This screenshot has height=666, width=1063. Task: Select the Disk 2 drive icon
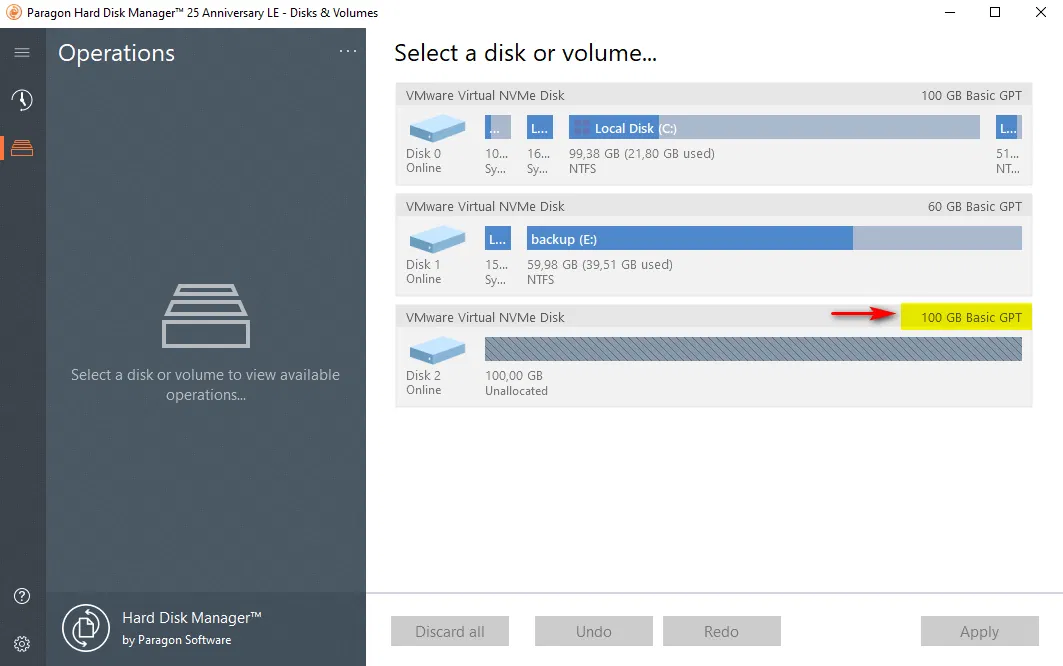(437, 350)
